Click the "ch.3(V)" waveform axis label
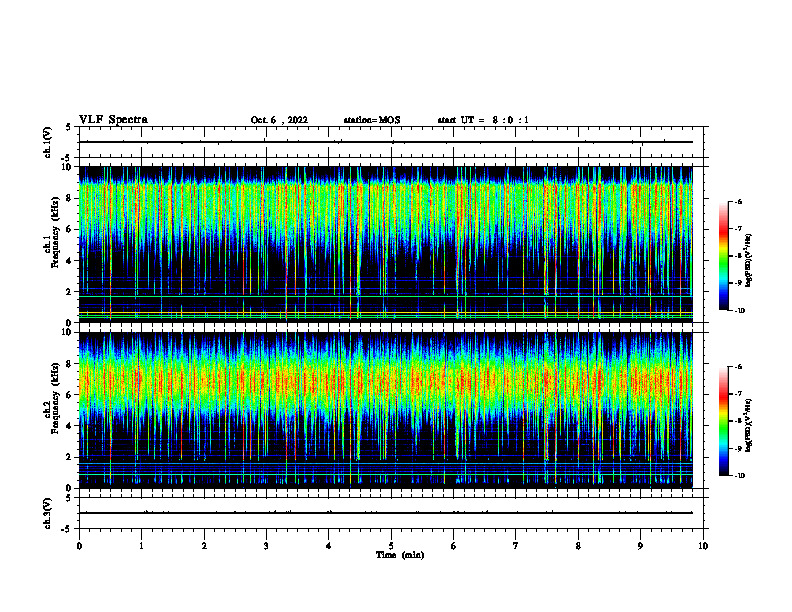The image size is (792, 612). click(x=47, y=513)
